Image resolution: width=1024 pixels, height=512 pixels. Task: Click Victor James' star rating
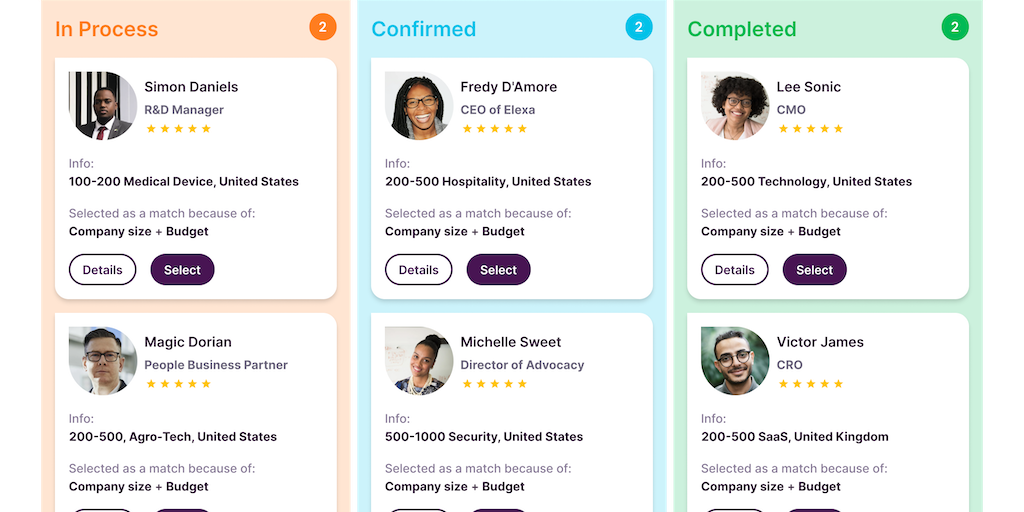[811, 384]
